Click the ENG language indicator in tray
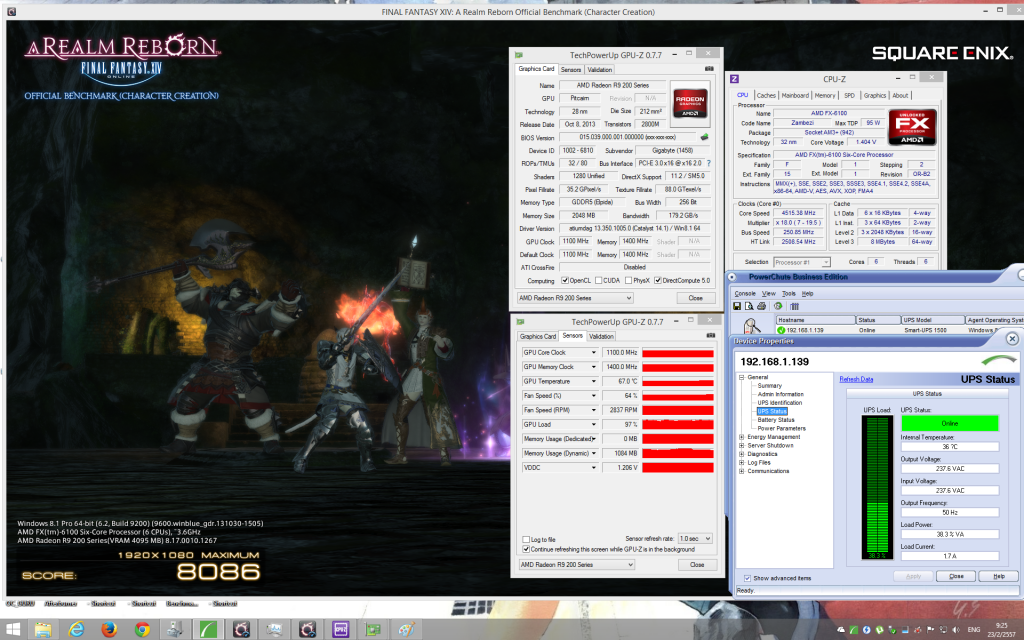The width and height of the screenshot is (1024, 640). click(x=974, y=630)
